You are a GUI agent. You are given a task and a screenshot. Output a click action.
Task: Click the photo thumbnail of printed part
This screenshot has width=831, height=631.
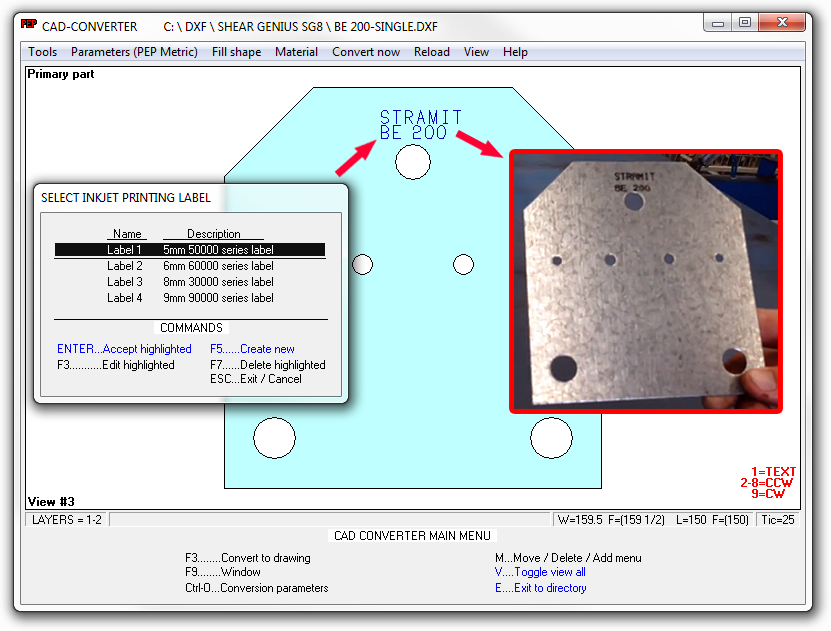[x=646, y=281]
